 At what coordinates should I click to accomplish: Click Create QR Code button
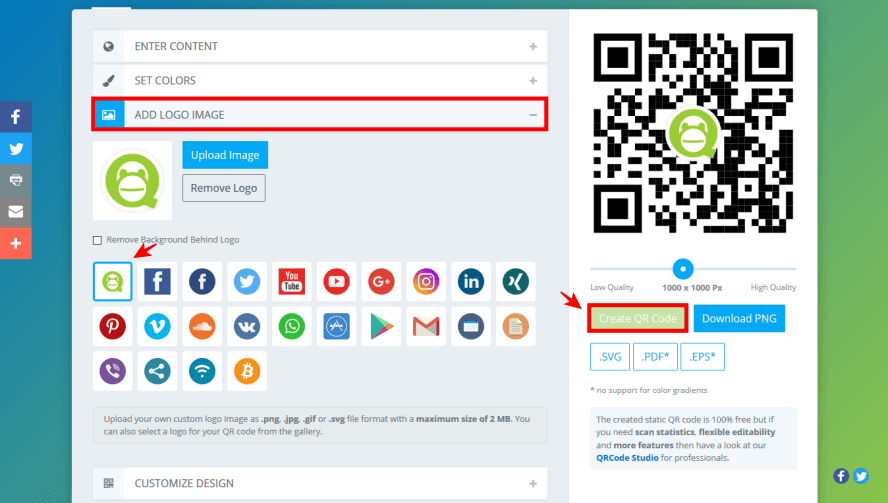638,318
